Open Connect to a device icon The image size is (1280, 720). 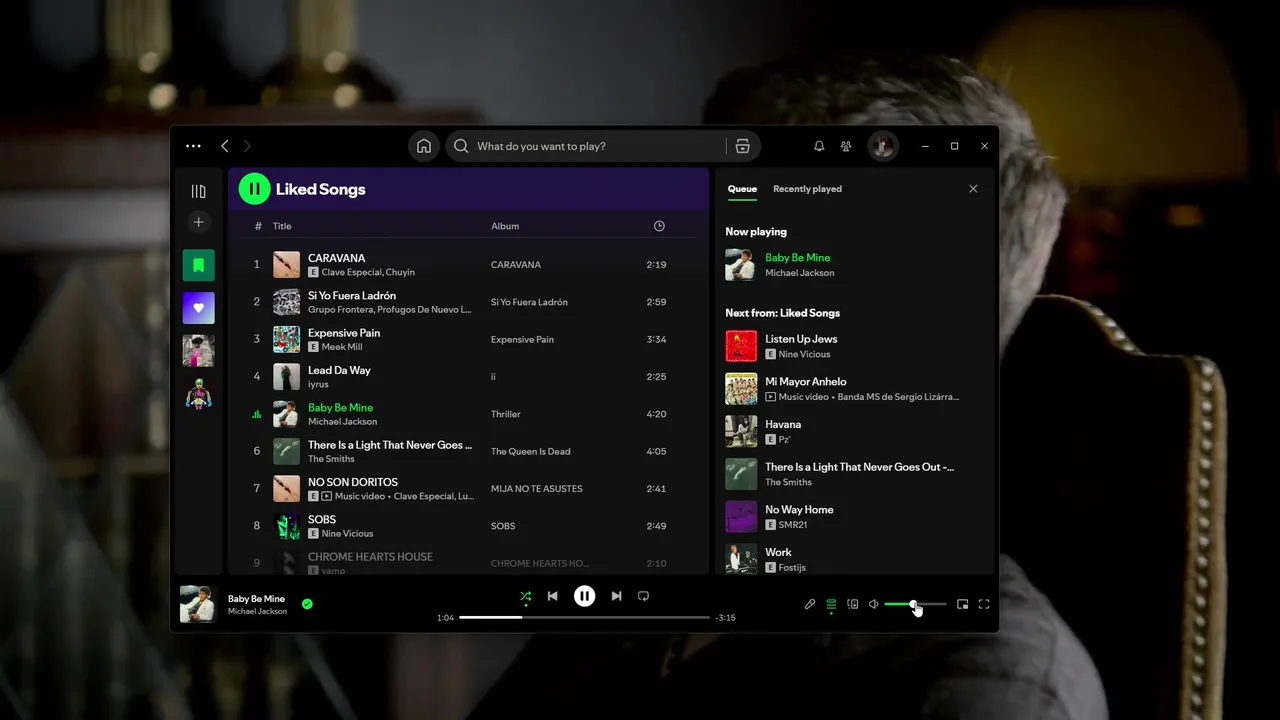click(852, 604)
